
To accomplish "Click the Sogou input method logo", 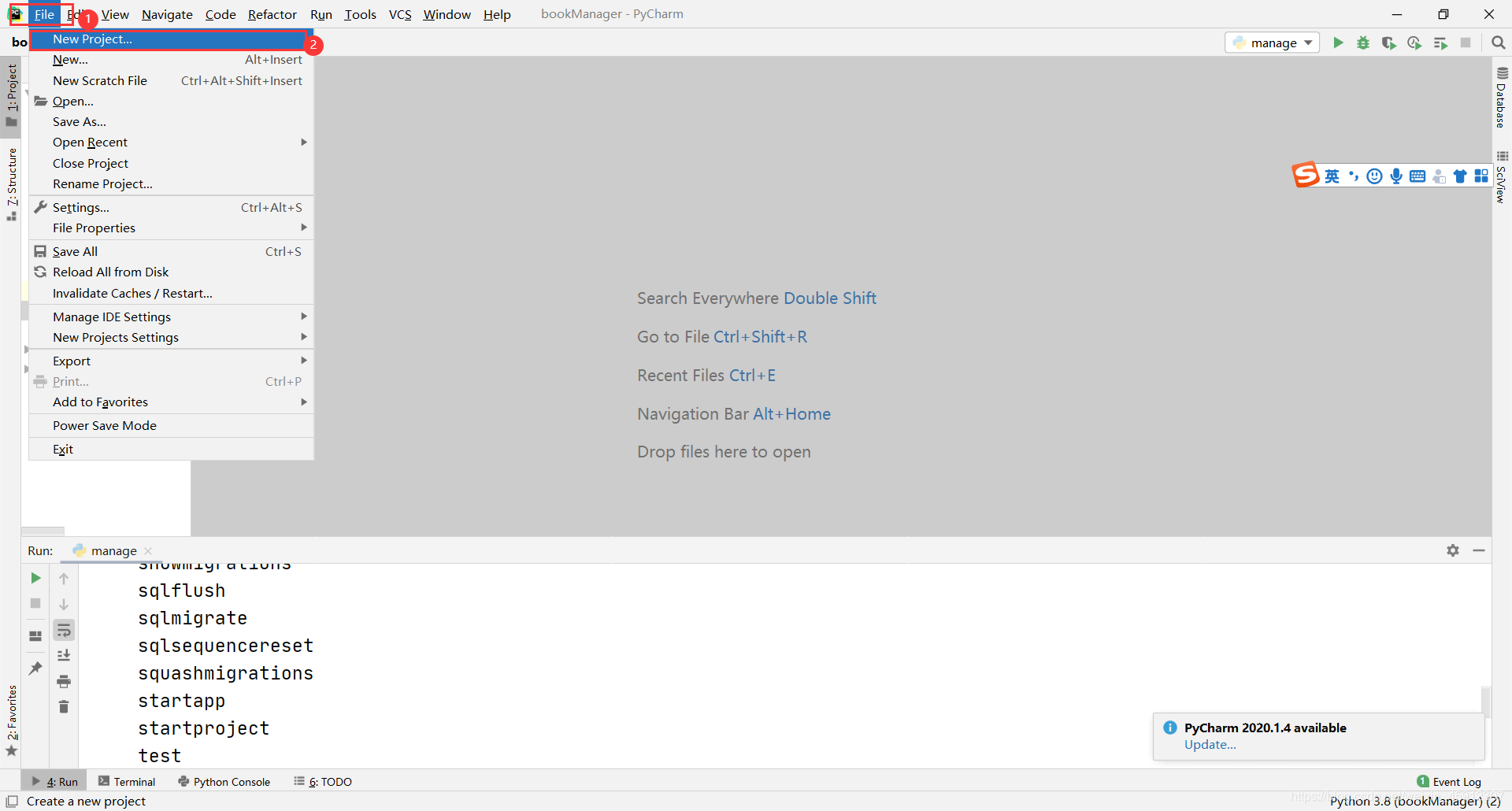I will pyautogui.click(x=1305, y=175).
